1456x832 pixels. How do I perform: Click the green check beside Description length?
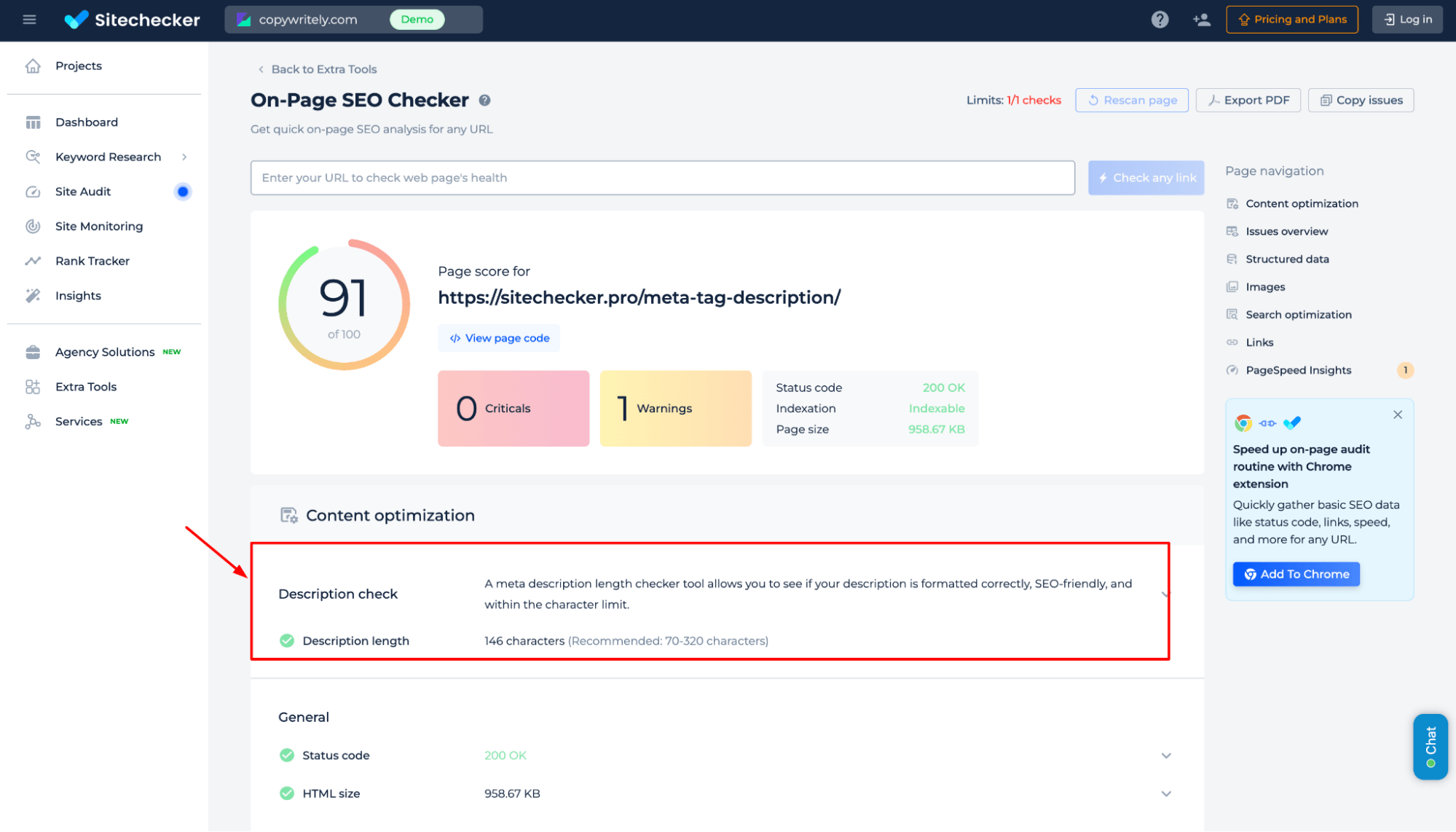(x=287, y=640)
